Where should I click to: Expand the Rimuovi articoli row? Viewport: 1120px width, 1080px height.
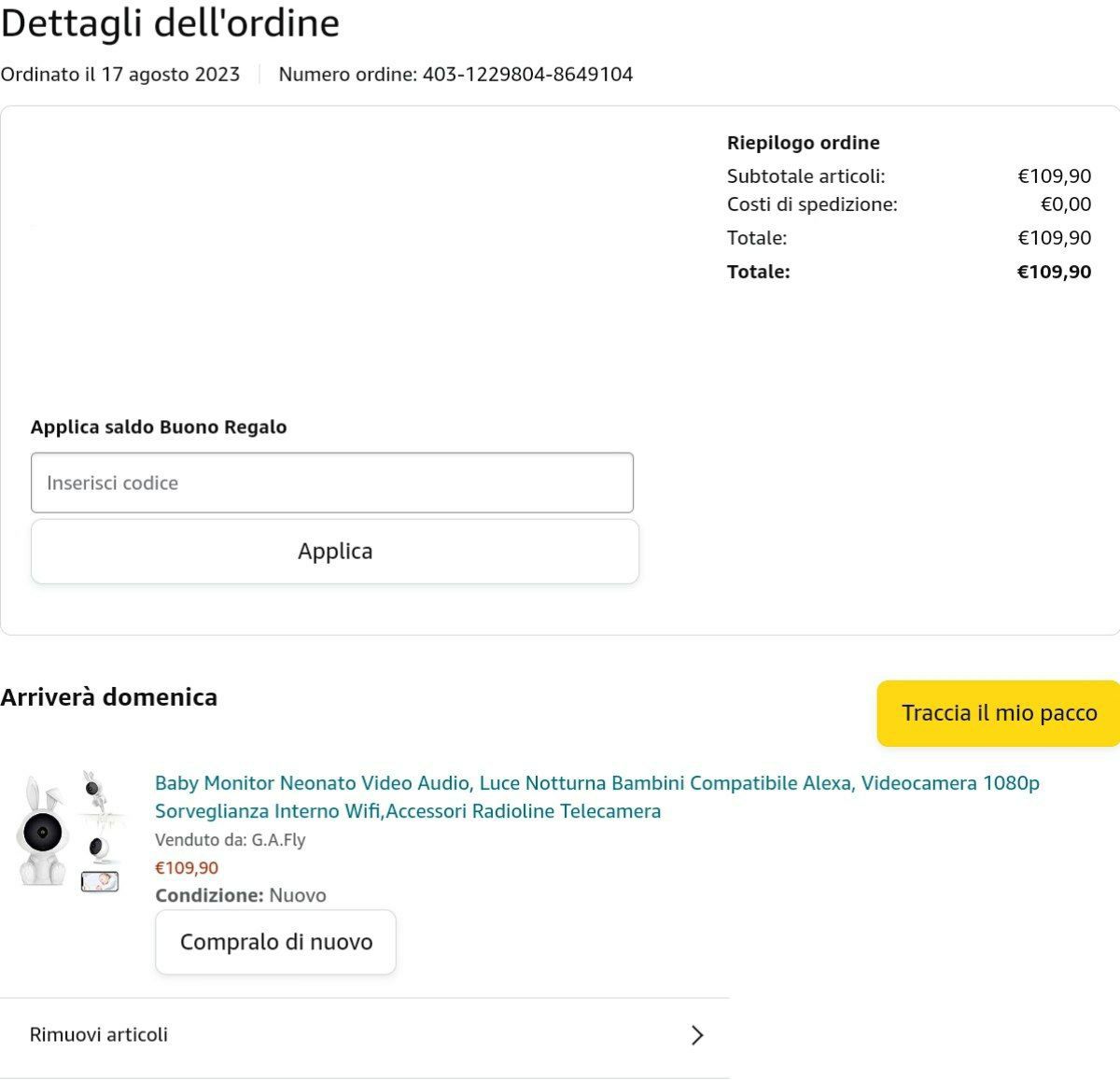click(x=364, y=1035)
